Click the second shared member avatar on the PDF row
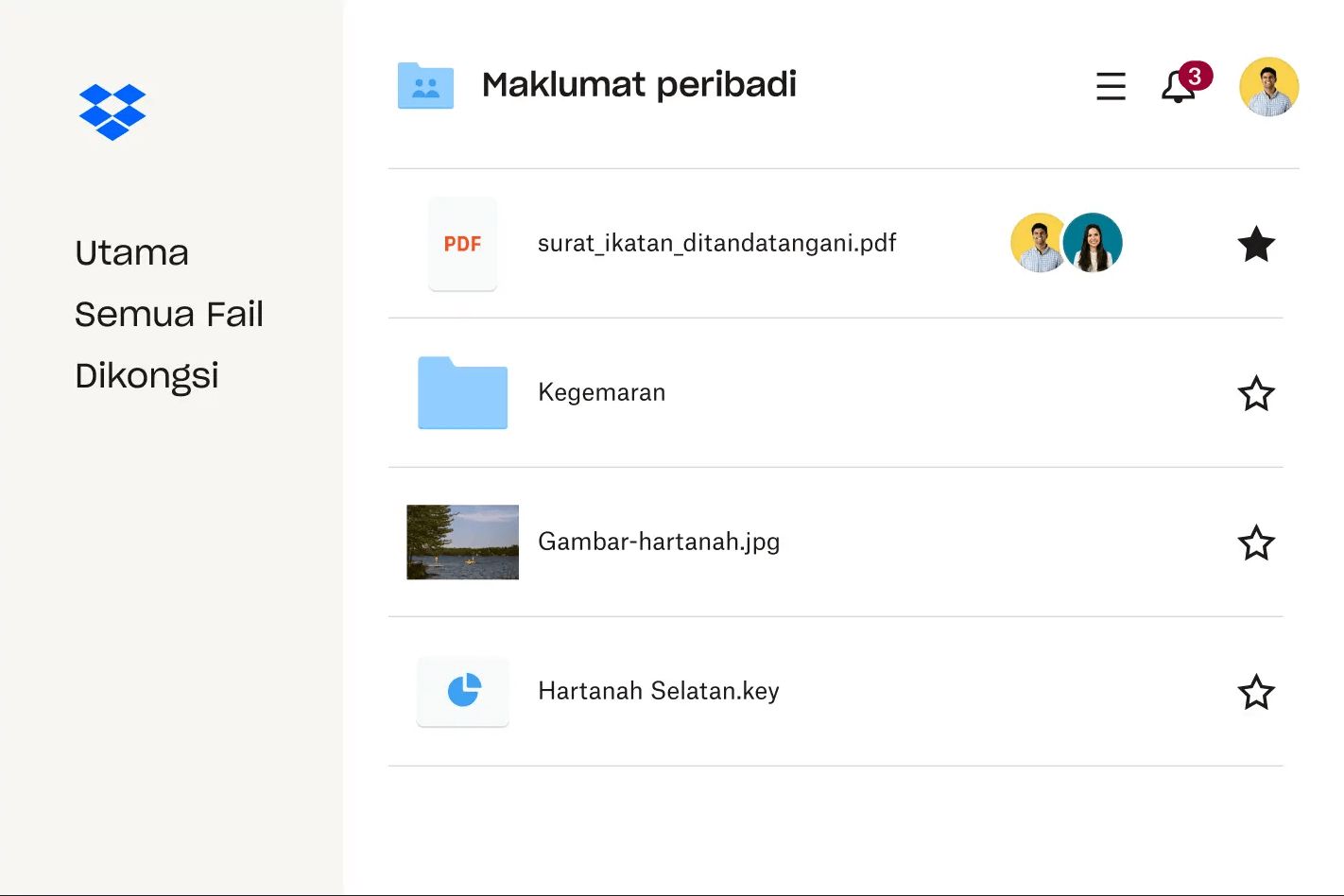The image size is (1344, 896). [1093, 243]
